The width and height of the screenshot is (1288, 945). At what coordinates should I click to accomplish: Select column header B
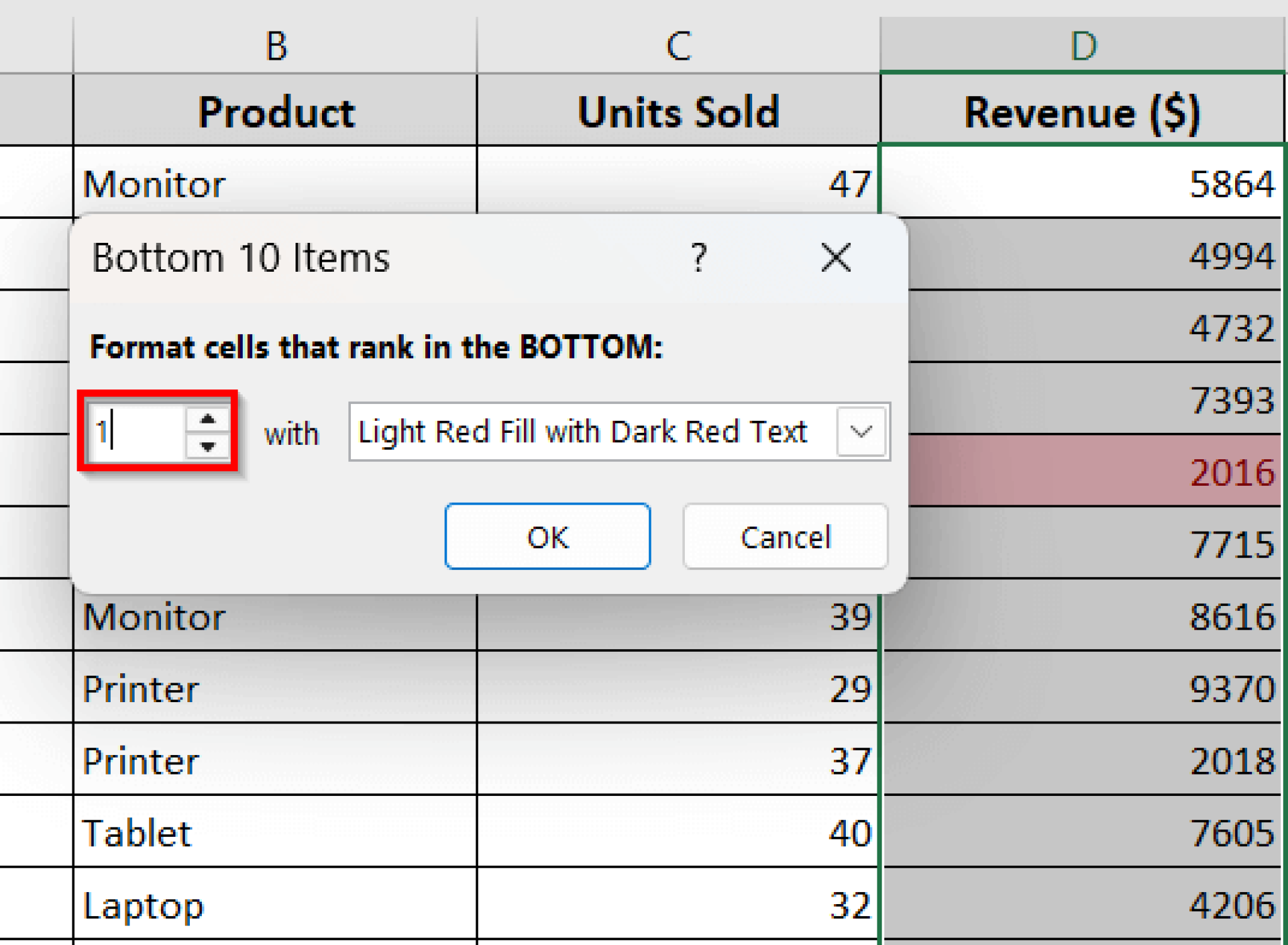point(275,44)
